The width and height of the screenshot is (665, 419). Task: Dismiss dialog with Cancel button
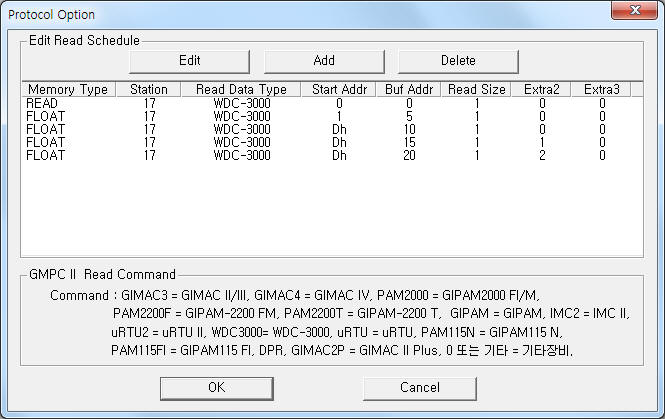tap(420, 388)
